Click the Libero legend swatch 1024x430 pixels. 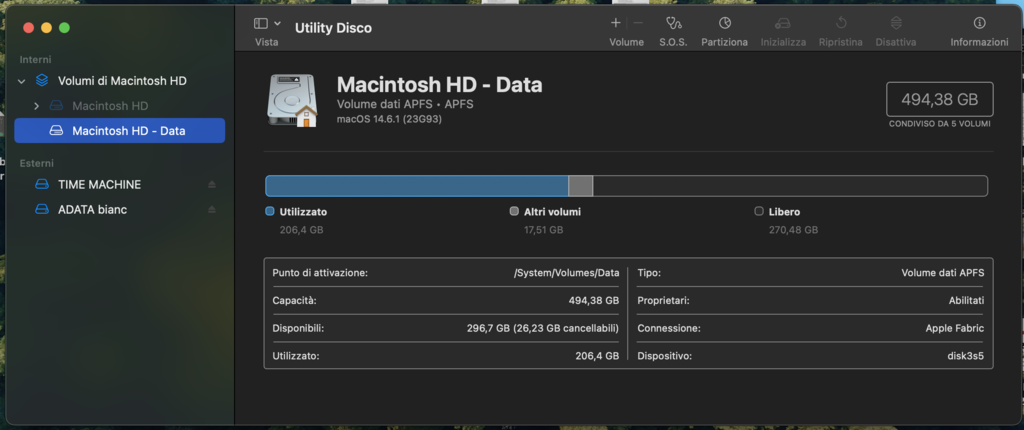point(759,212)
